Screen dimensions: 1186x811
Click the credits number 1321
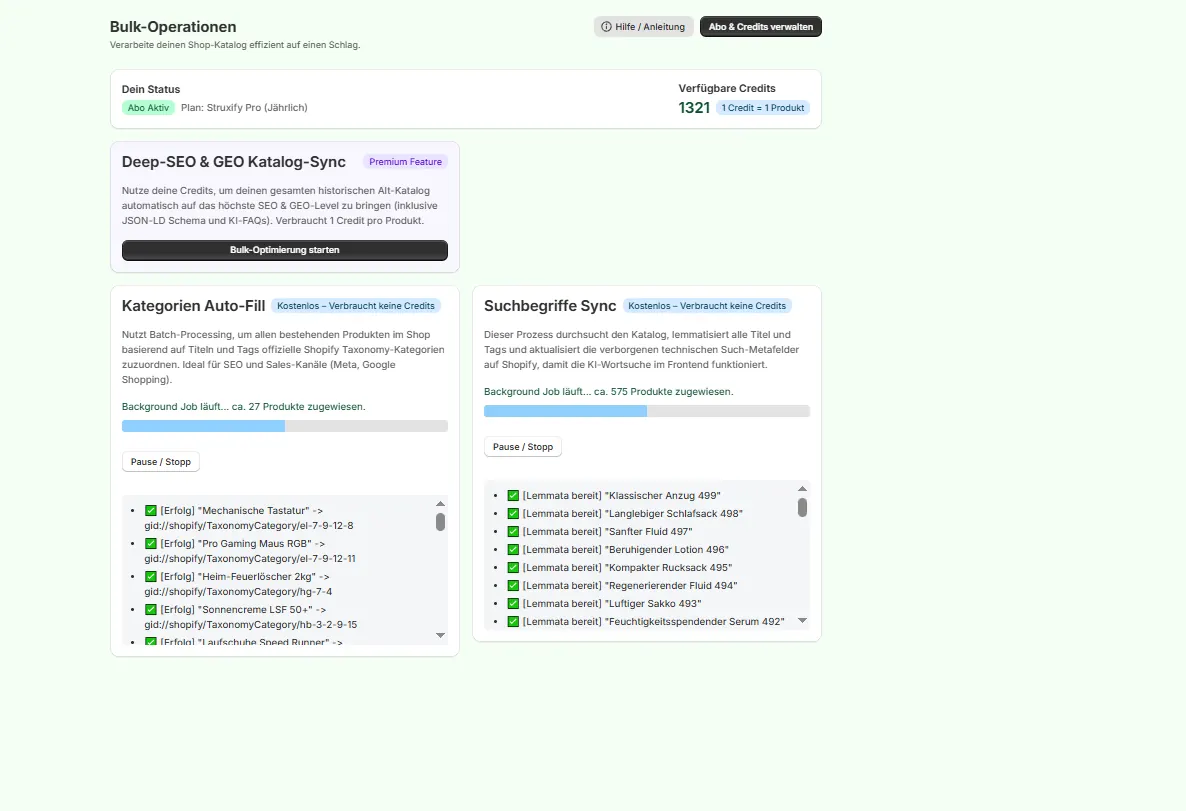point(694,107)
